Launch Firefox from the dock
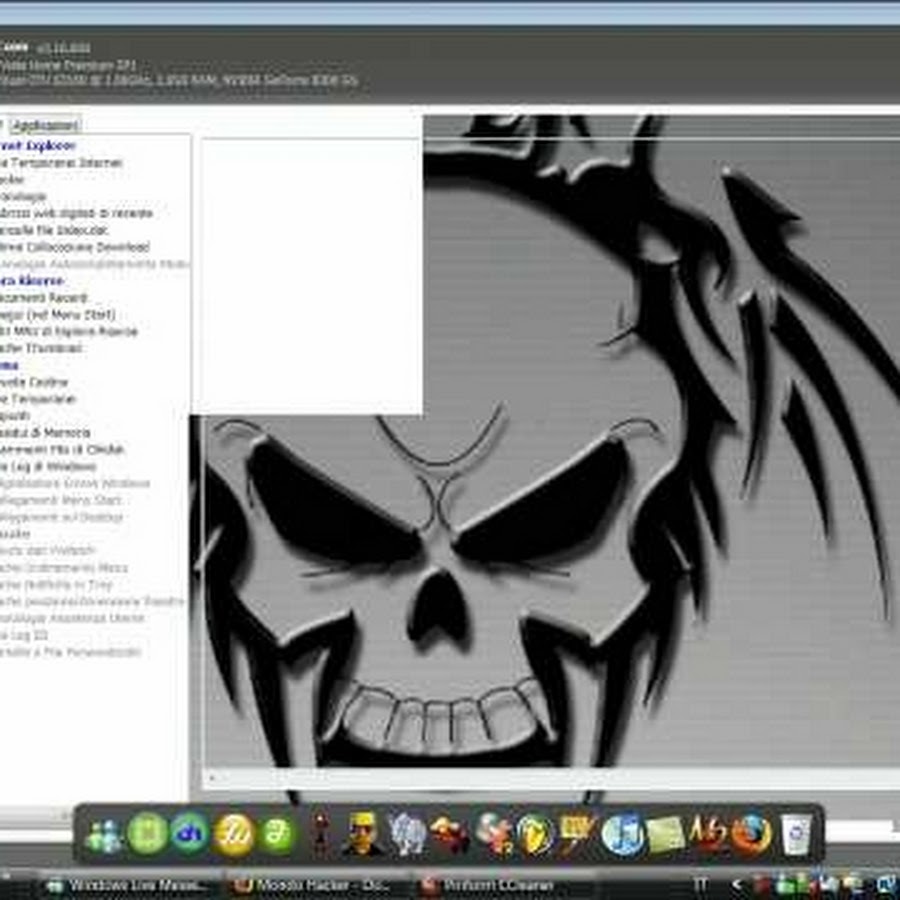 click(751, 834)
